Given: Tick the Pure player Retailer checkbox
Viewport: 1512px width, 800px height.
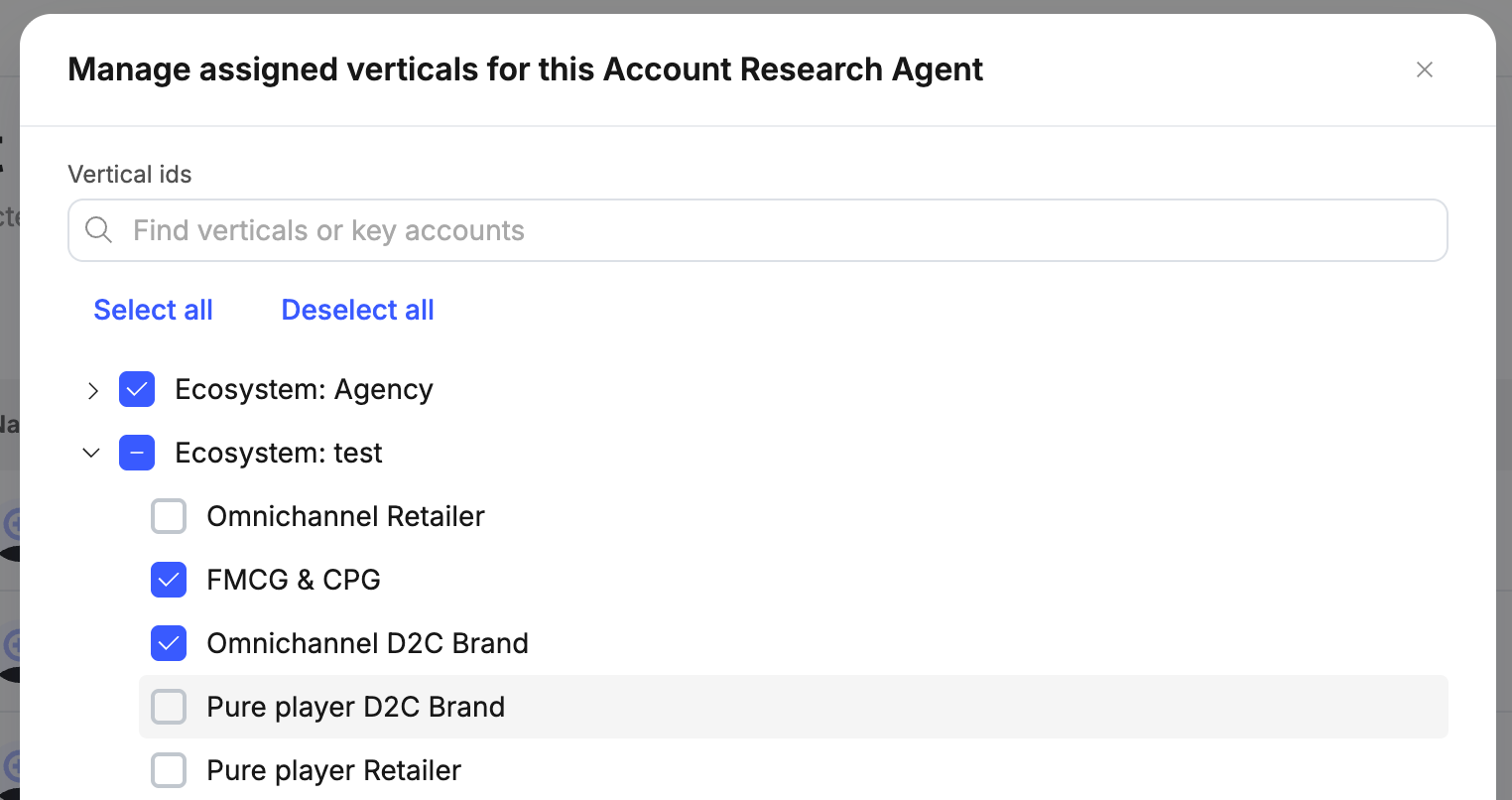Looking at the screenshot, I should click(169, 770).
